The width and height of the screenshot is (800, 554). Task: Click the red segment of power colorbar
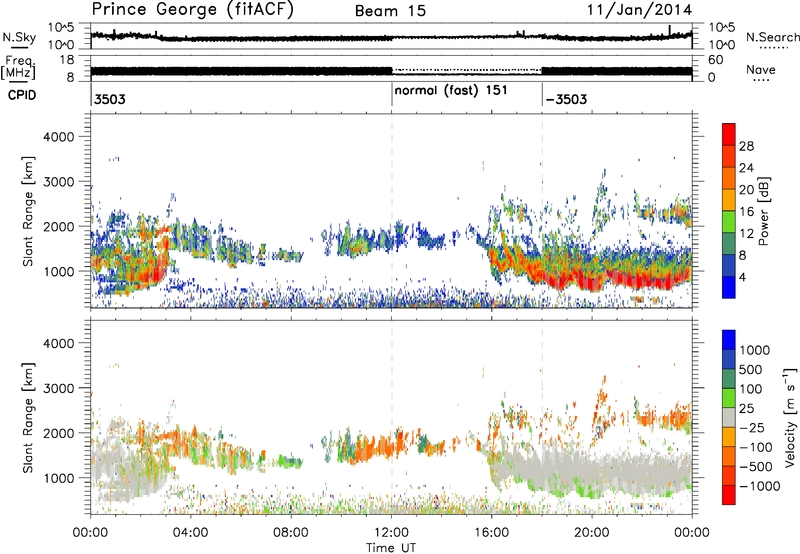point(729,135)
